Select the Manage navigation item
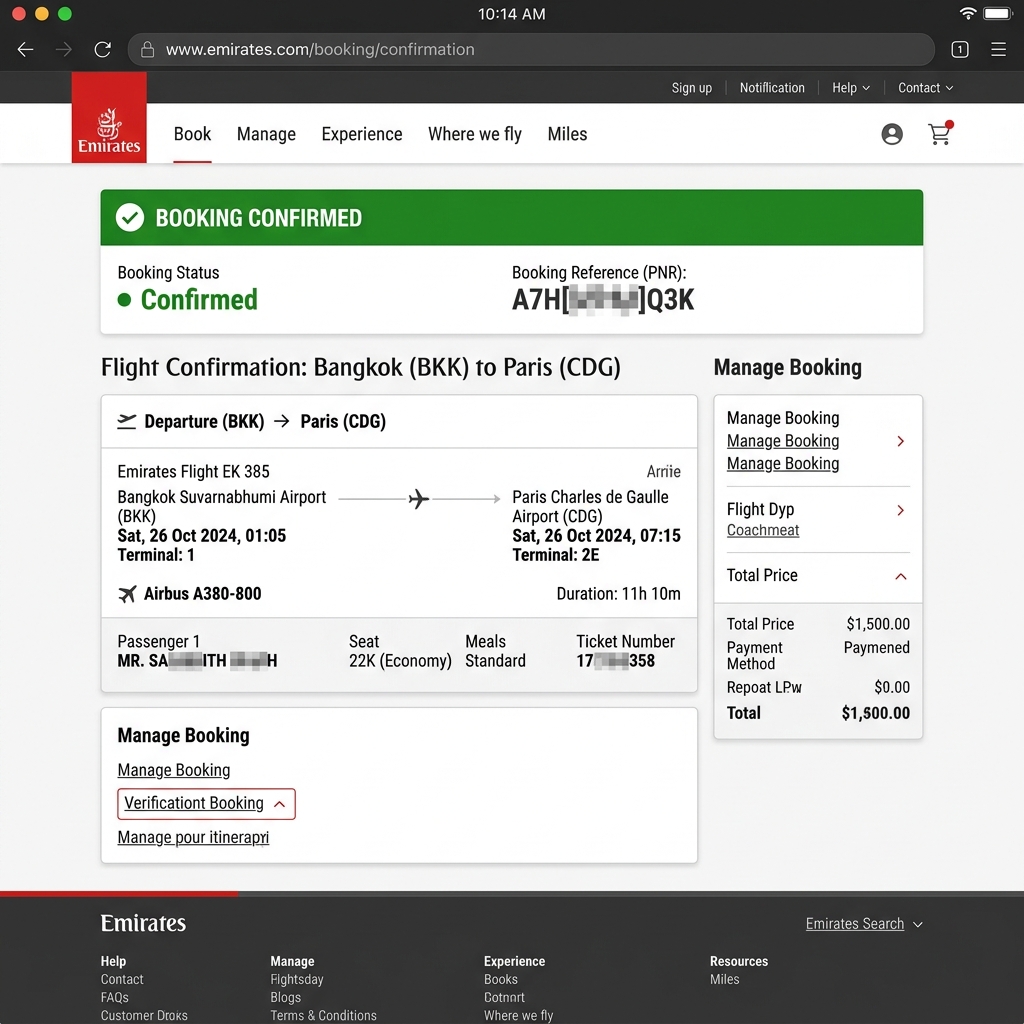Screen dimensions: 1024x1024 click(x=266, y=134)
